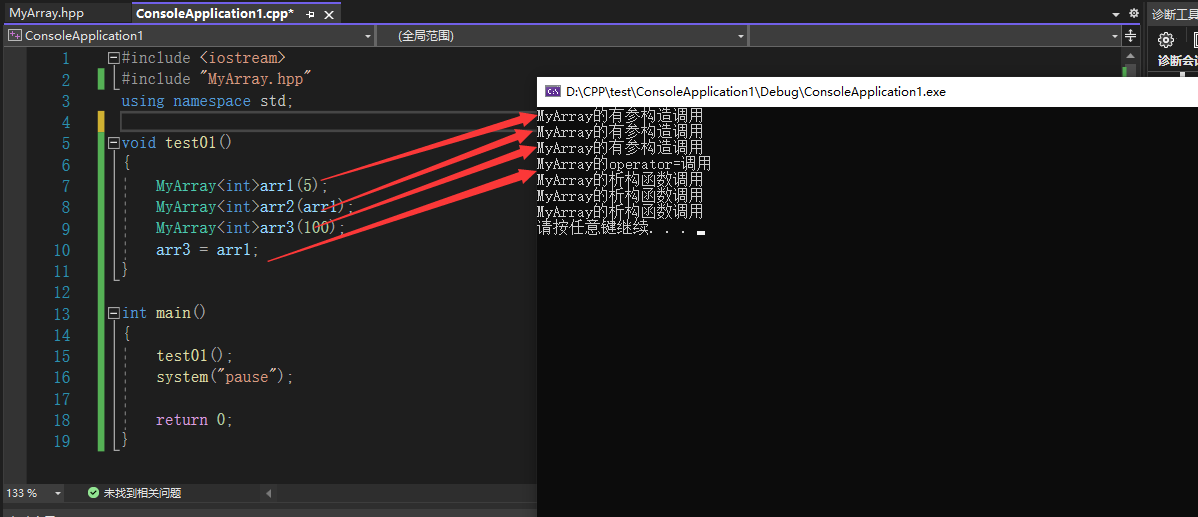Click 'MyArray<int>arr3(100);' on line 9
This screenshot has width=1198, height=517.
(251, 228)
